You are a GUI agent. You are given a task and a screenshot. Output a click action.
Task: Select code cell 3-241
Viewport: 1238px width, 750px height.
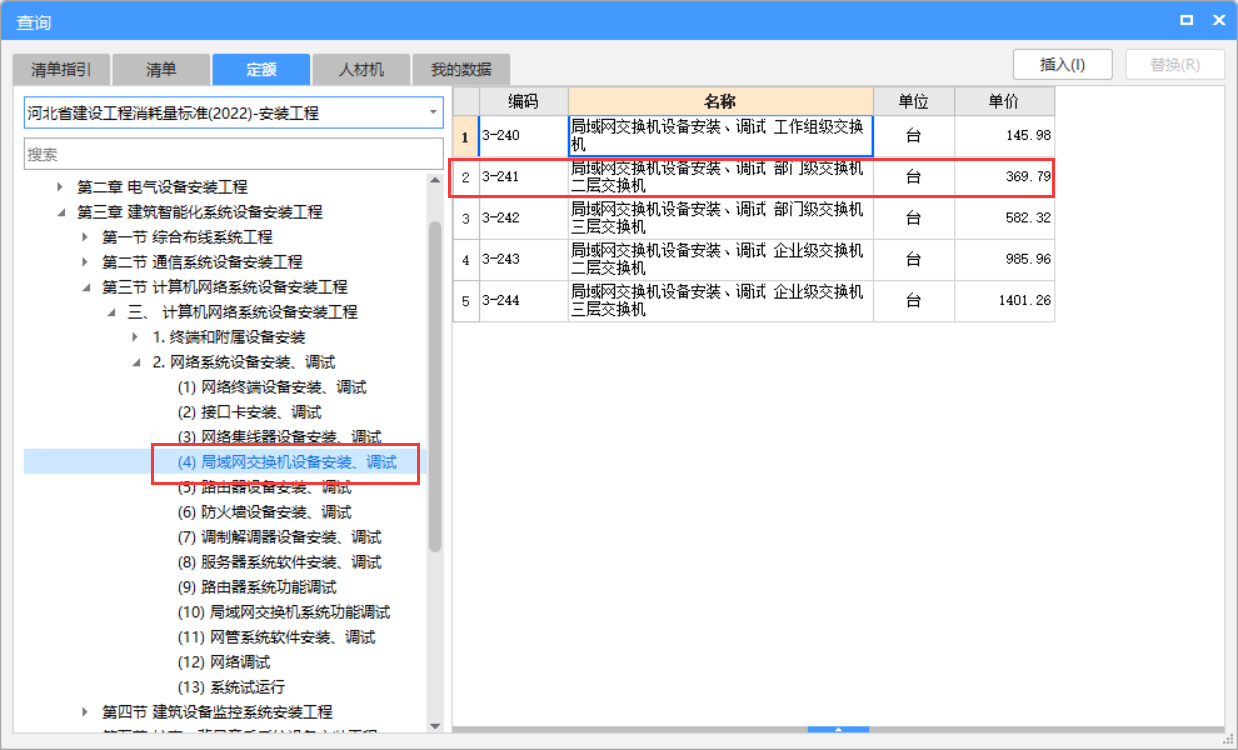point(523,178)
